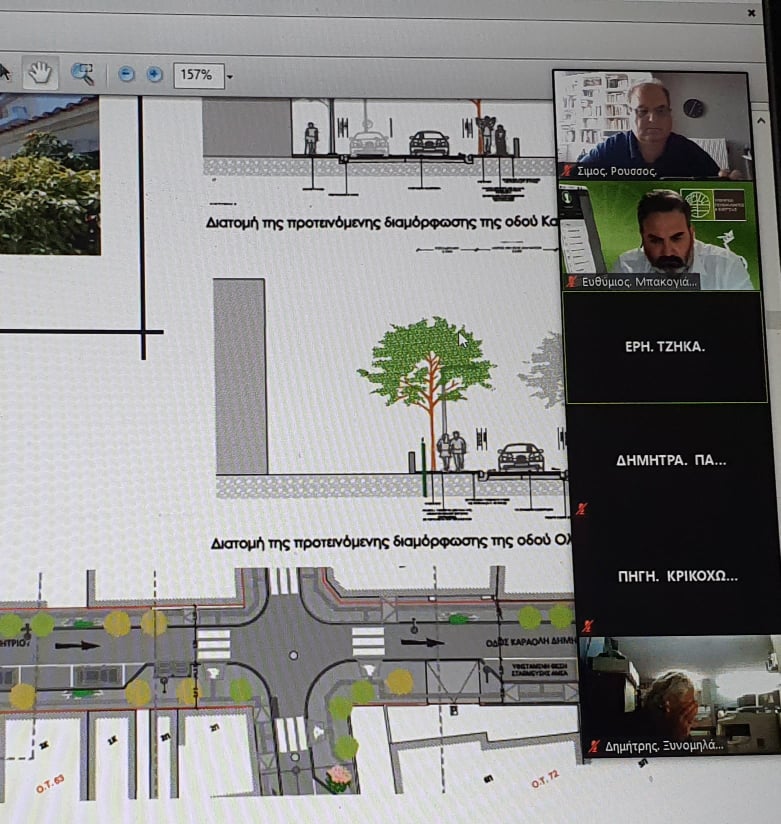The image size is (781, 824).
Task: Click muted mic icon on ΔΗΜΗΤΡΑ ΠΑ tile
Action: [581, 509]
